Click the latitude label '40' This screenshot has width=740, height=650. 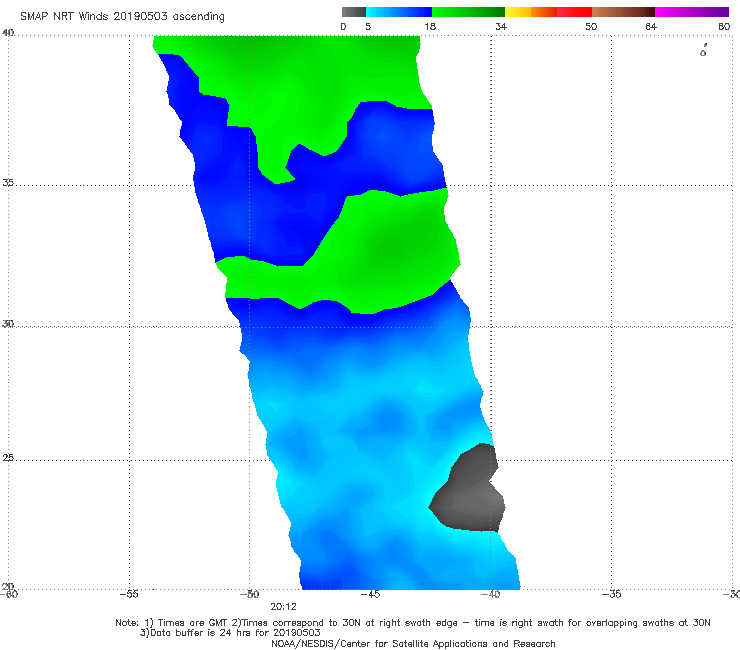(8, 33)
